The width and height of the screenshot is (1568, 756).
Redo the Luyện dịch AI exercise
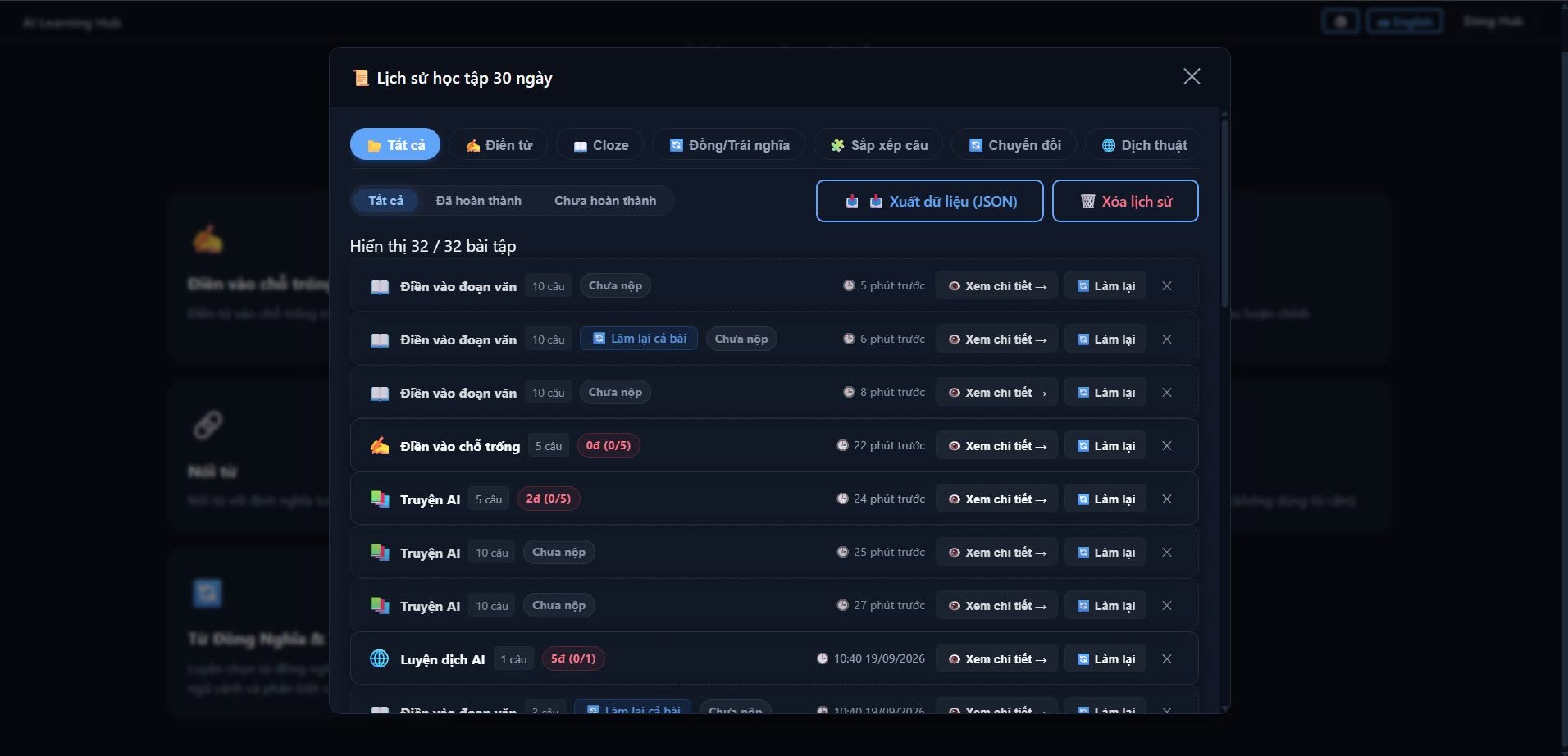pos(1105,658)
